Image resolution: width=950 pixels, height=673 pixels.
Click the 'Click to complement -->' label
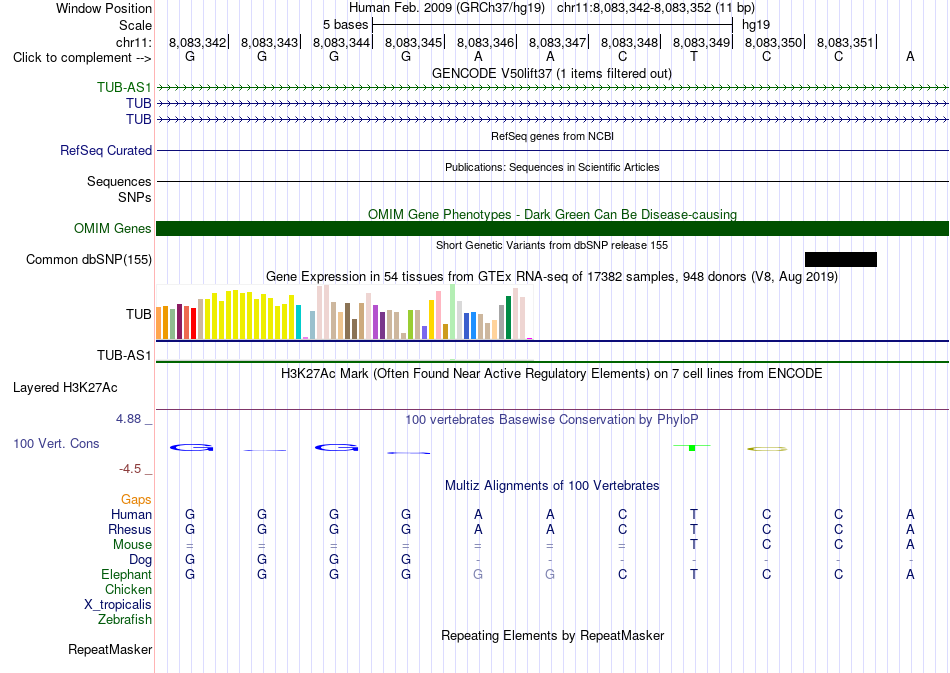[x=82, y=58]
